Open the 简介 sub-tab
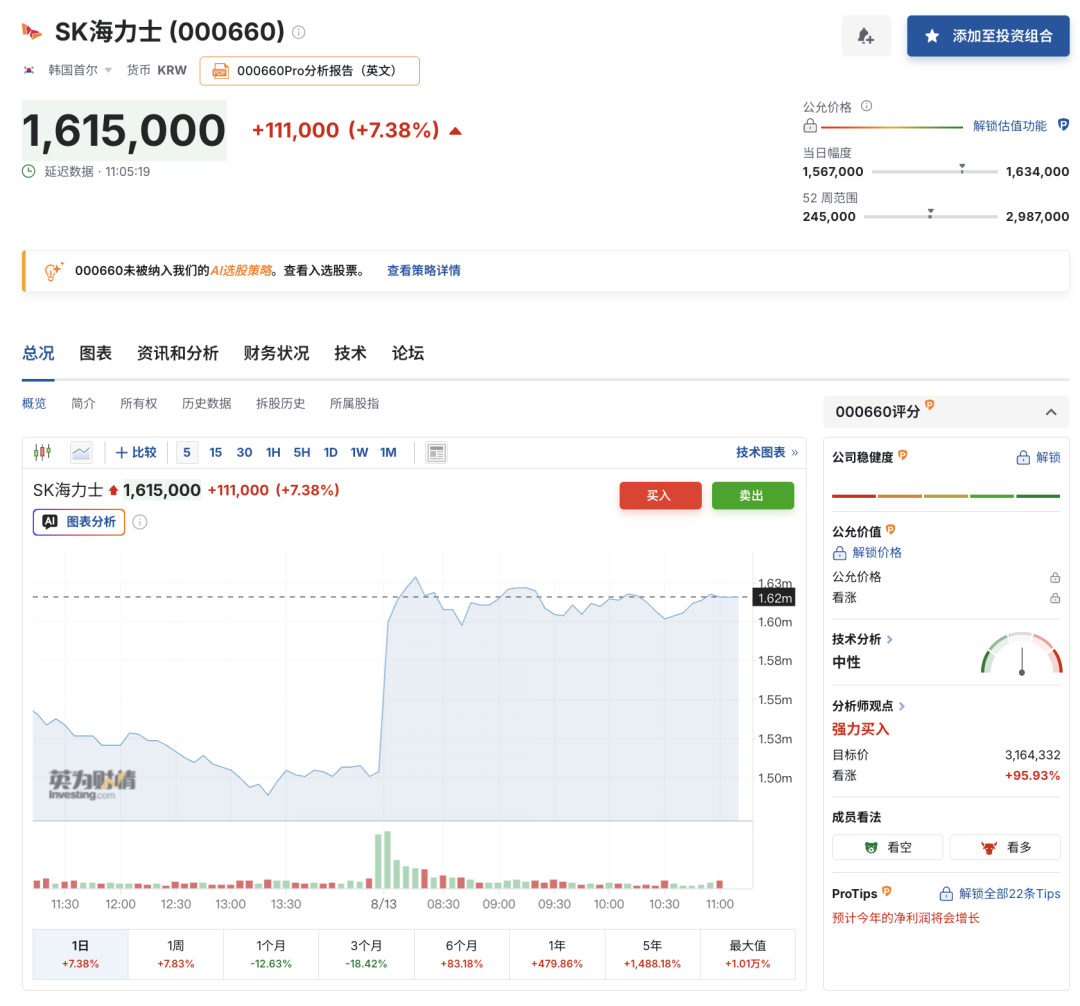Screen dimensions: 1080x1006 [83, 404]
